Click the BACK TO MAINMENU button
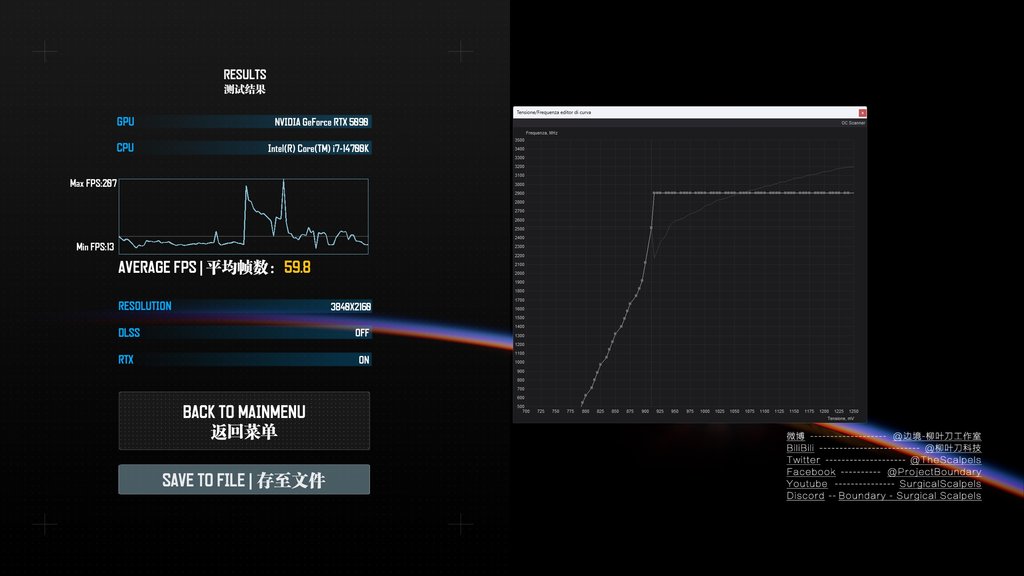Screen dimensions: 1024x576 click(x=244, y=421)
